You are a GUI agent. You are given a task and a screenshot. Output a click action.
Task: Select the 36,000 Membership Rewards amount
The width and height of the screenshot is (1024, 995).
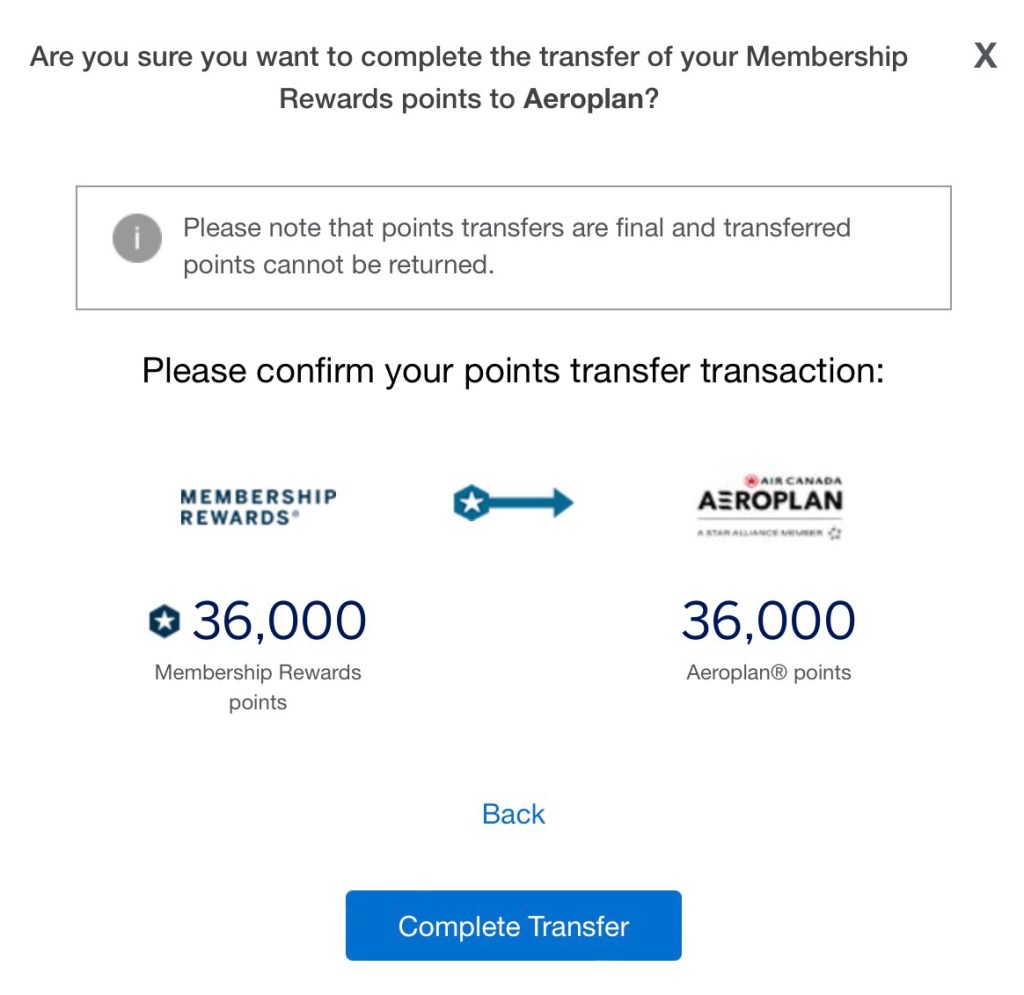(x=279, y=621)
